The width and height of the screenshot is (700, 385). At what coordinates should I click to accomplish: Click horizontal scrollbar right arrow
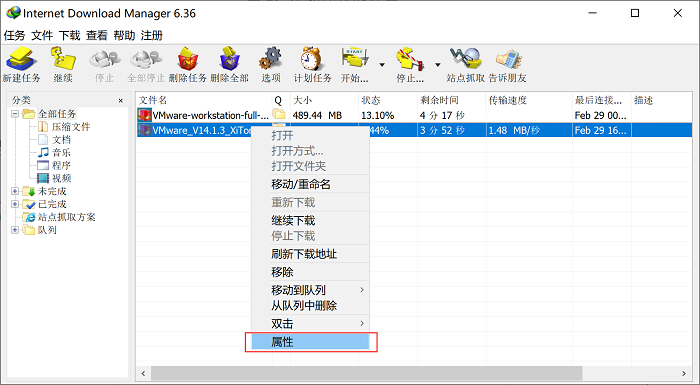684,373
